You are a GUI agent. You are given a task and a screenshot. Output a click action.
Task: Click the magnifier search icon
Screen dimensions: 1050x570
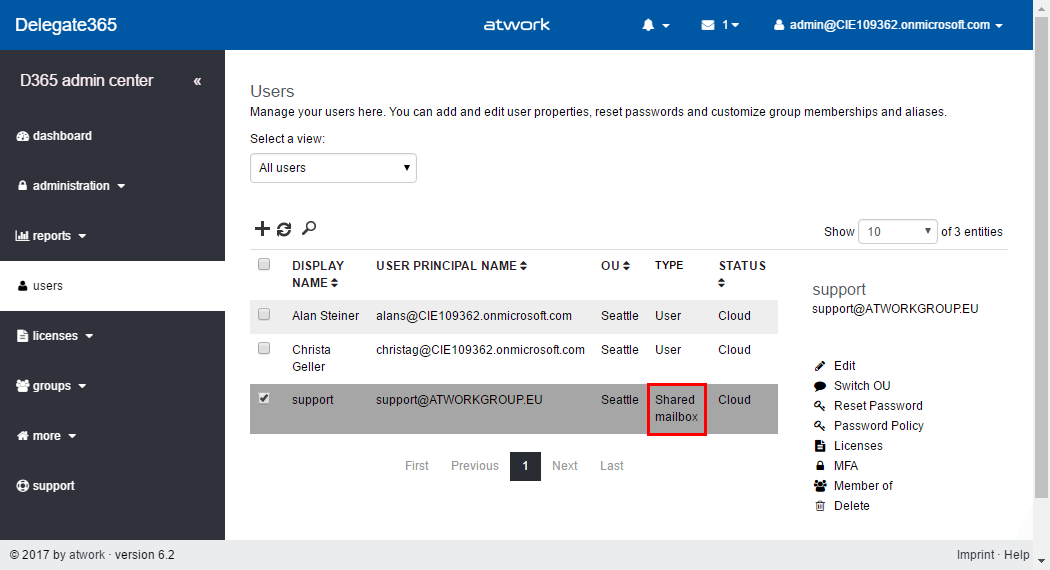(x=309, y=228)
